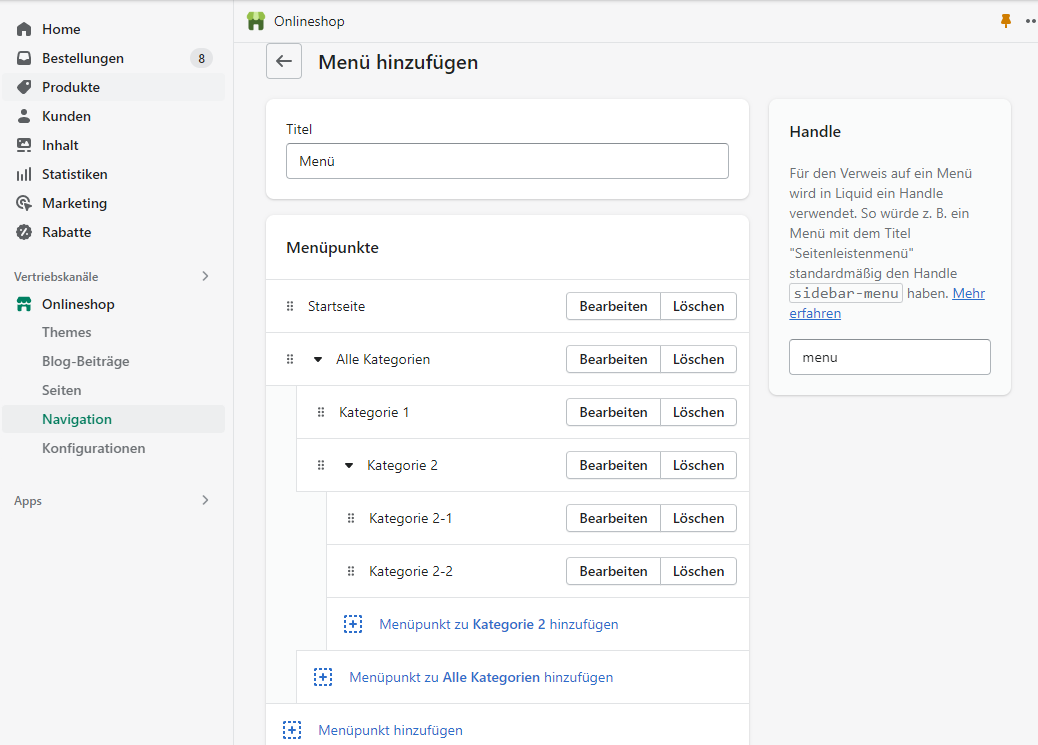Click the Rabatte discount icon
The width and height of the screenshot is (1038, 745).
click(x=24, y=232)
